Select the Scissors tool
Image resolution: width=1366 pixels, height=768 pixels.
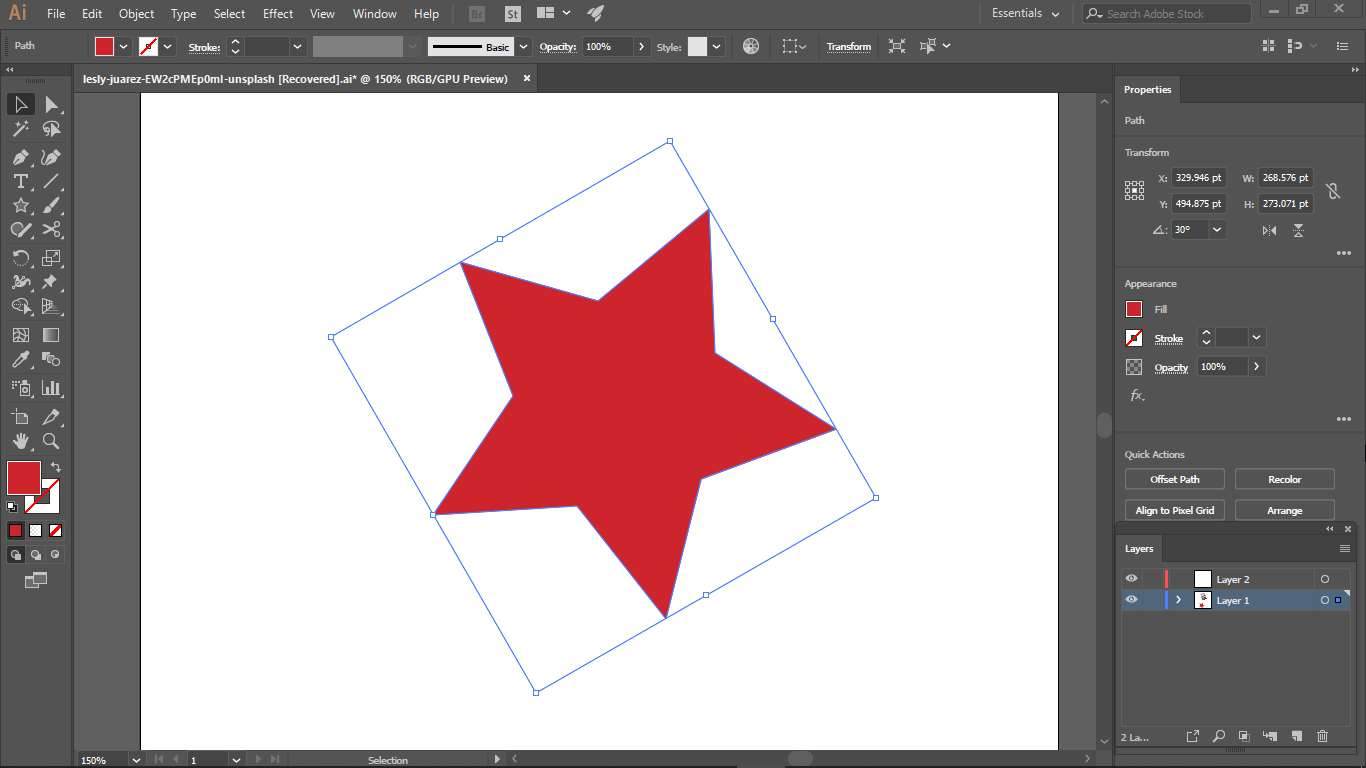(51, 230)
